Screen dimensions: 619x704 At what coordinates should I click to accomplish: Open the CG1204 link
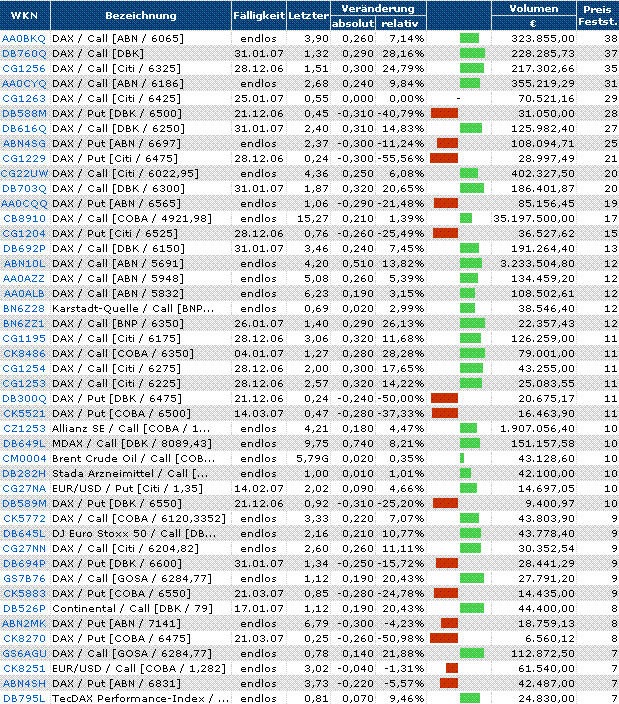[x=24, y=233]
